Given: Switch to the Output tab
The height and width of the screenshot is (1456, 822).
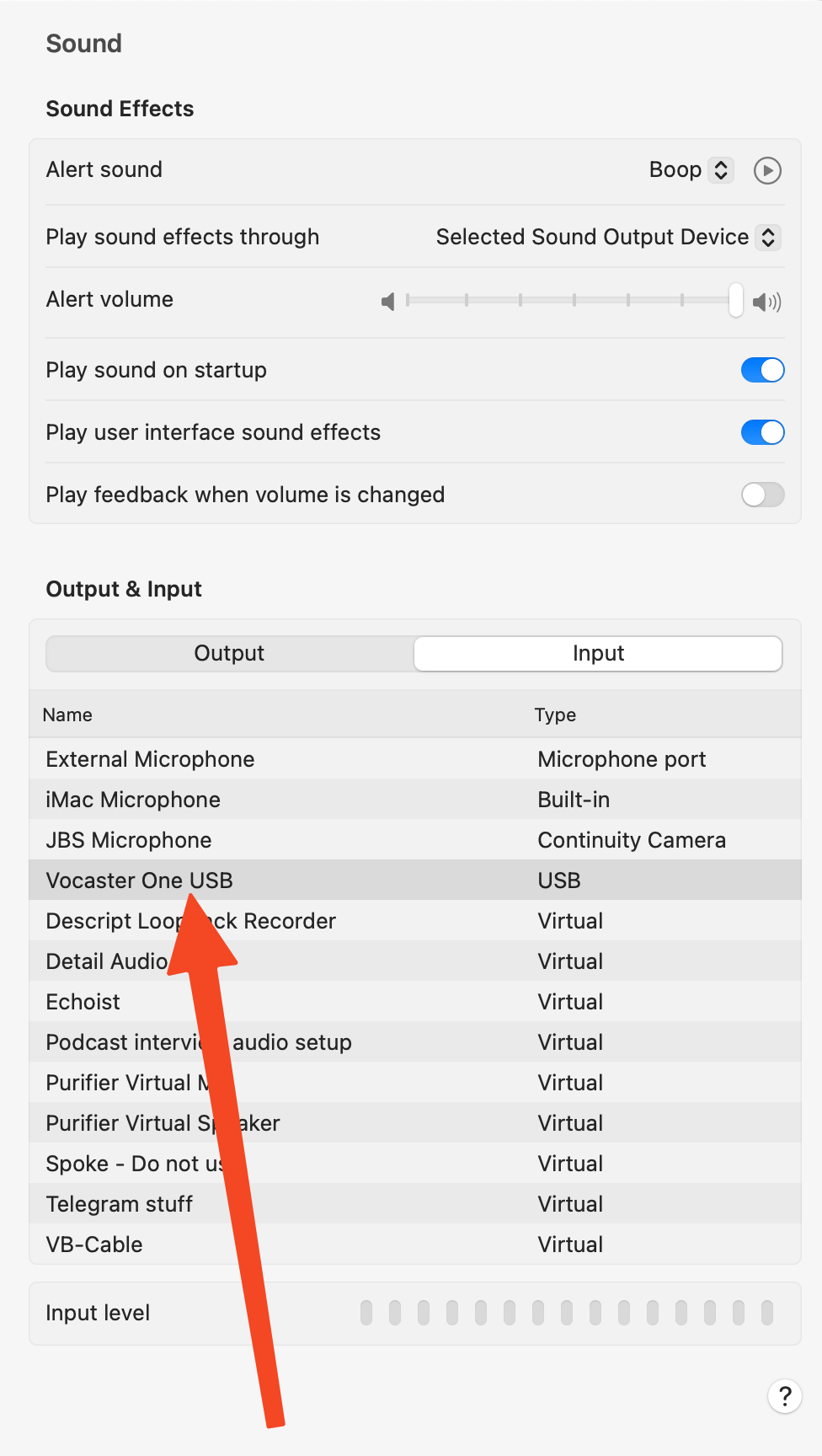Looking at the screenshot, I should tap(229, 653).
